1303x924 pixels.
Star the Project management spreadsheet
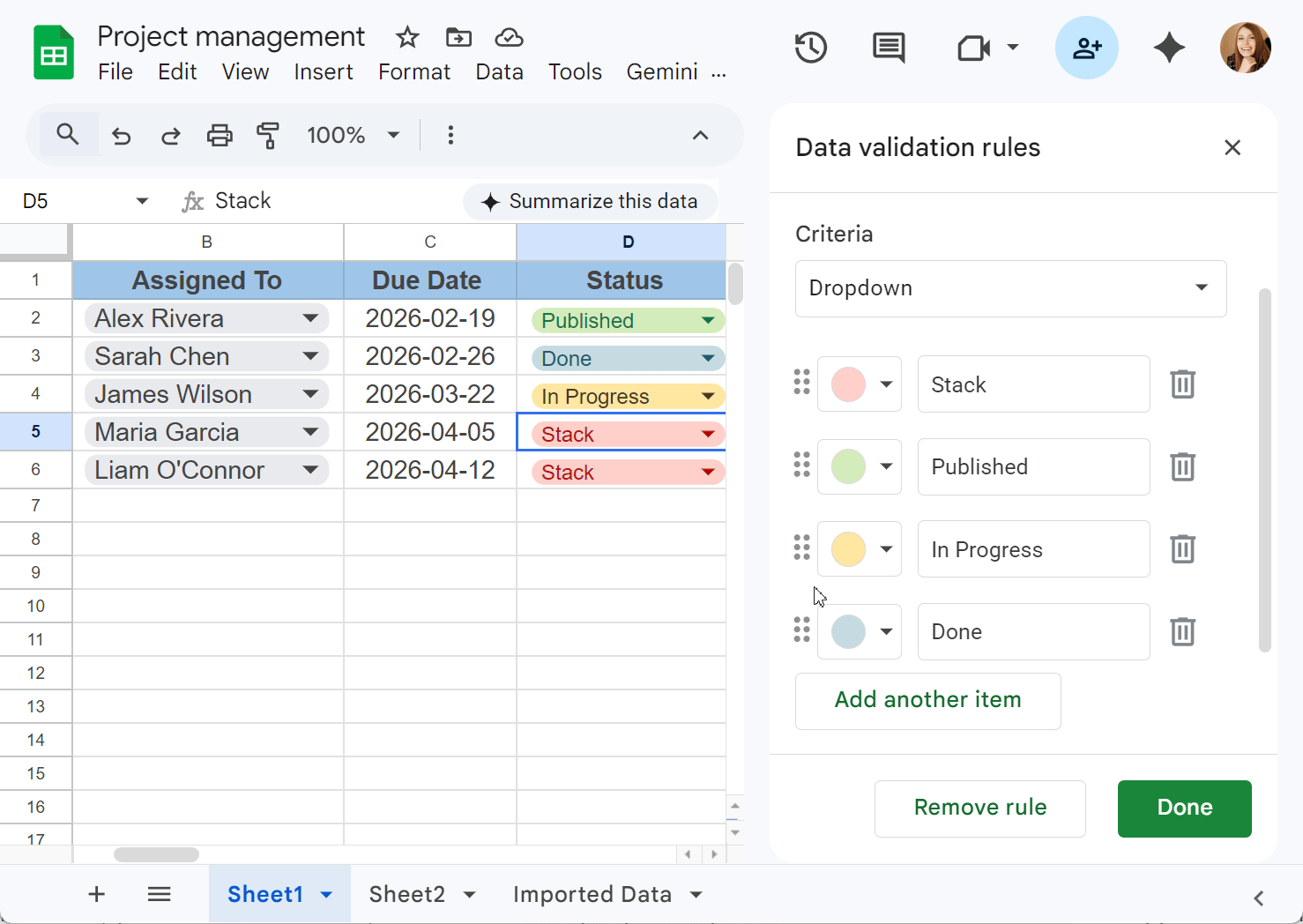406,37
